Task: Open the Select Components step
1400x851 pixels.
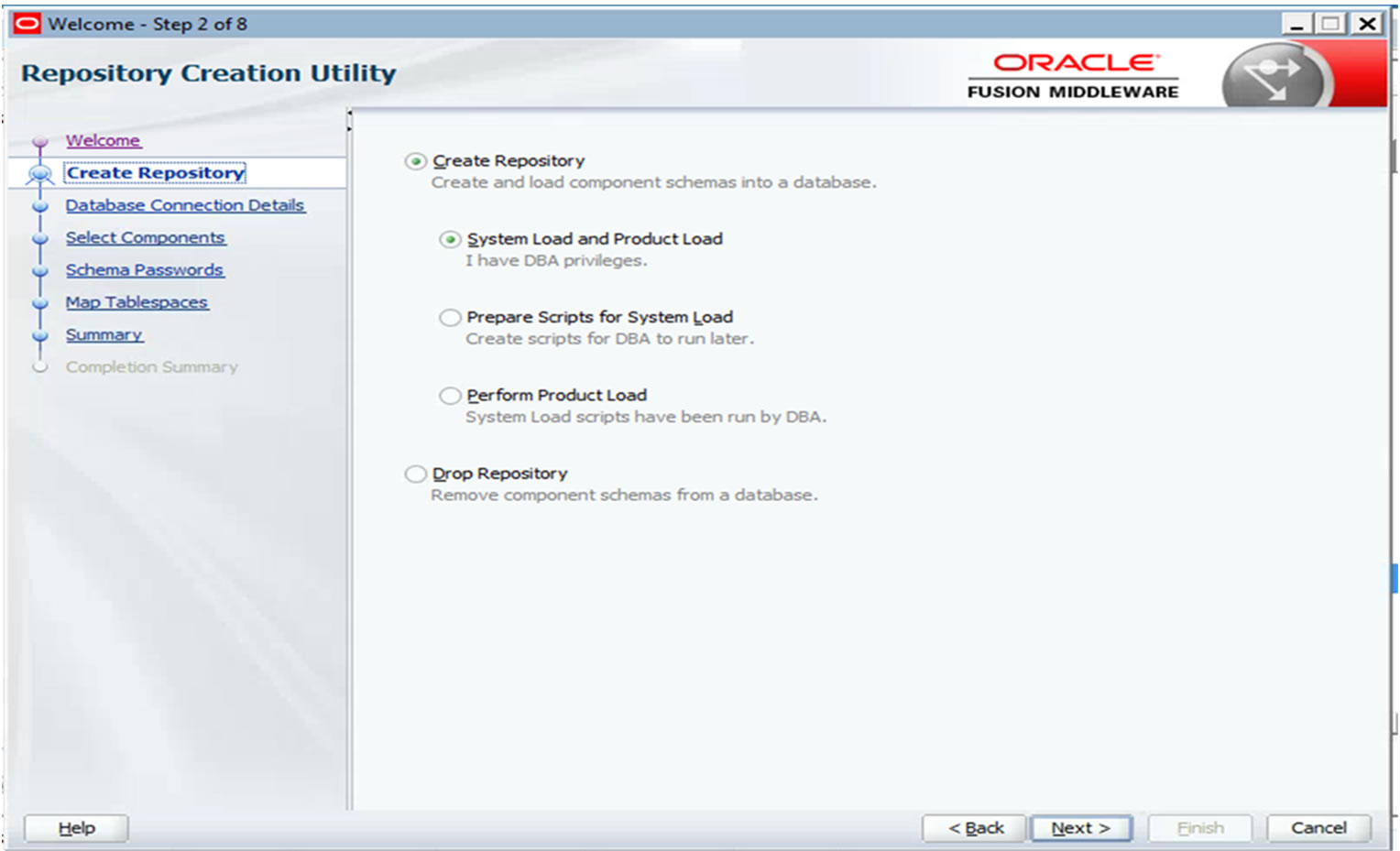Action: pos(146,237)
